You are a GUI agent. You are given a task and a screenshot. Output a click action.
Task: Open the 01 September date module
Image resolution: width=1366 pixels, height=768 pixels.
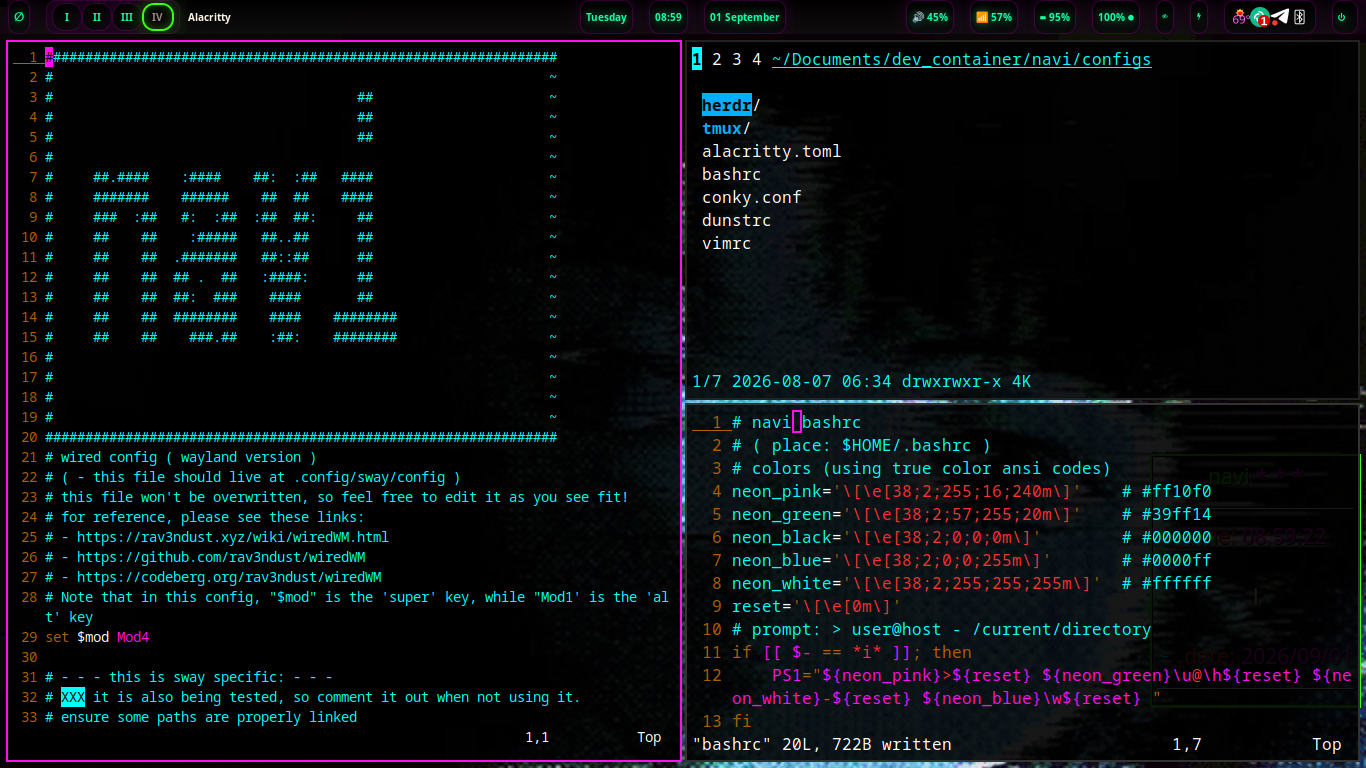[744, 17]
